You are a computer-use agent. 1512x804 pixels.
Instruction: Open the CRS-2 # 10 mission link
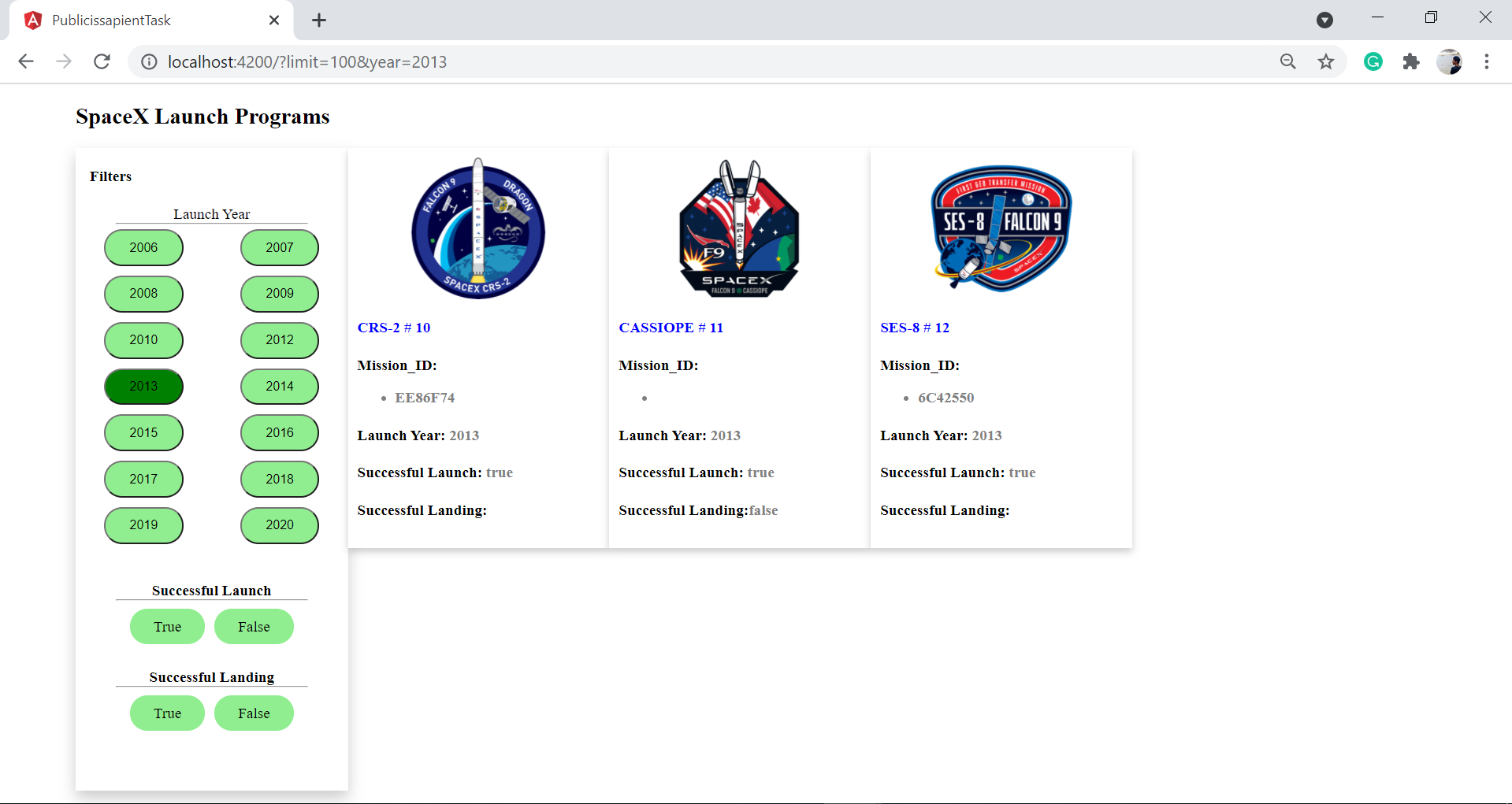point(394,328)
